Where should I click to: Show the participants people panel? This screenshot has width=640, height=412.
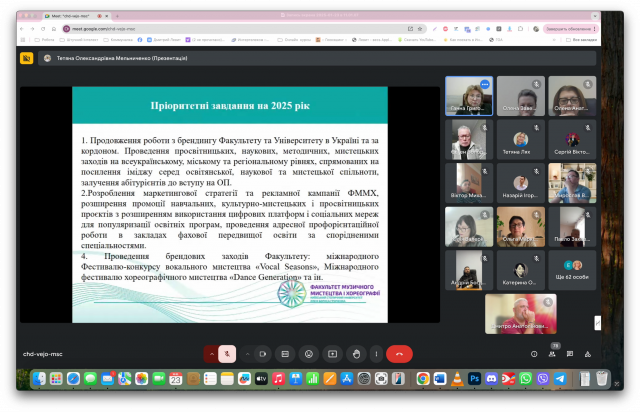(x=553, y=353)
